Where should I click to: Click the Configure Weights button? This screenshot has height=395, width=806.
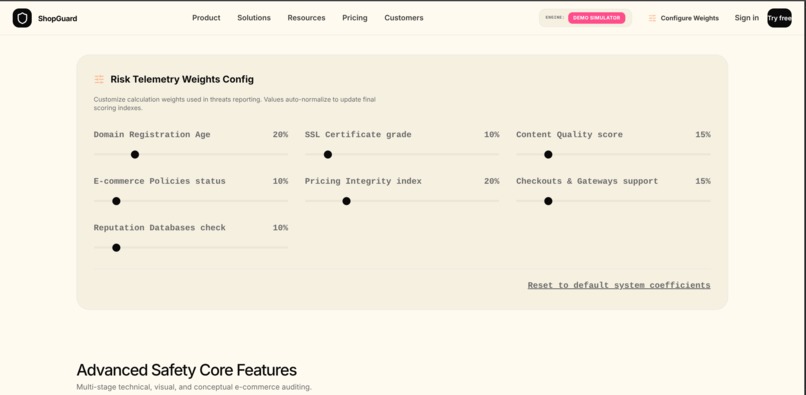coord(684,18)
